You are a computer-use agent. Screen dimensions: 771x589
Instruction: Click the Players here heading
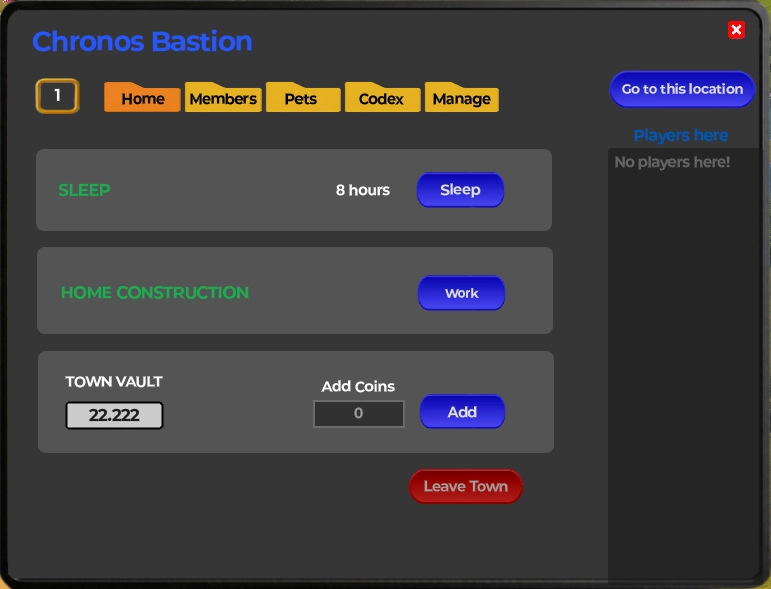pos(681,135)
